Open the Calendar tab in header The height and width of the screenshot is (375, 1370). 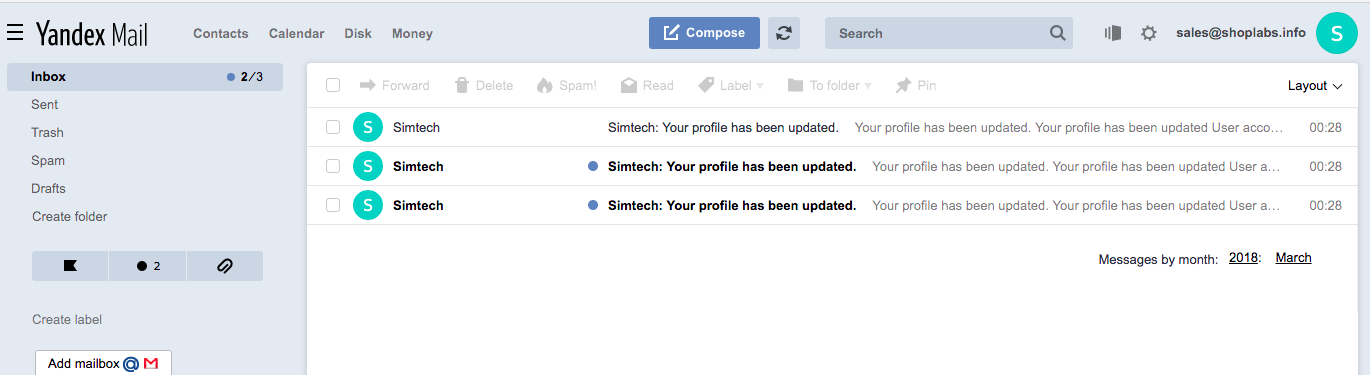(296, 33)
